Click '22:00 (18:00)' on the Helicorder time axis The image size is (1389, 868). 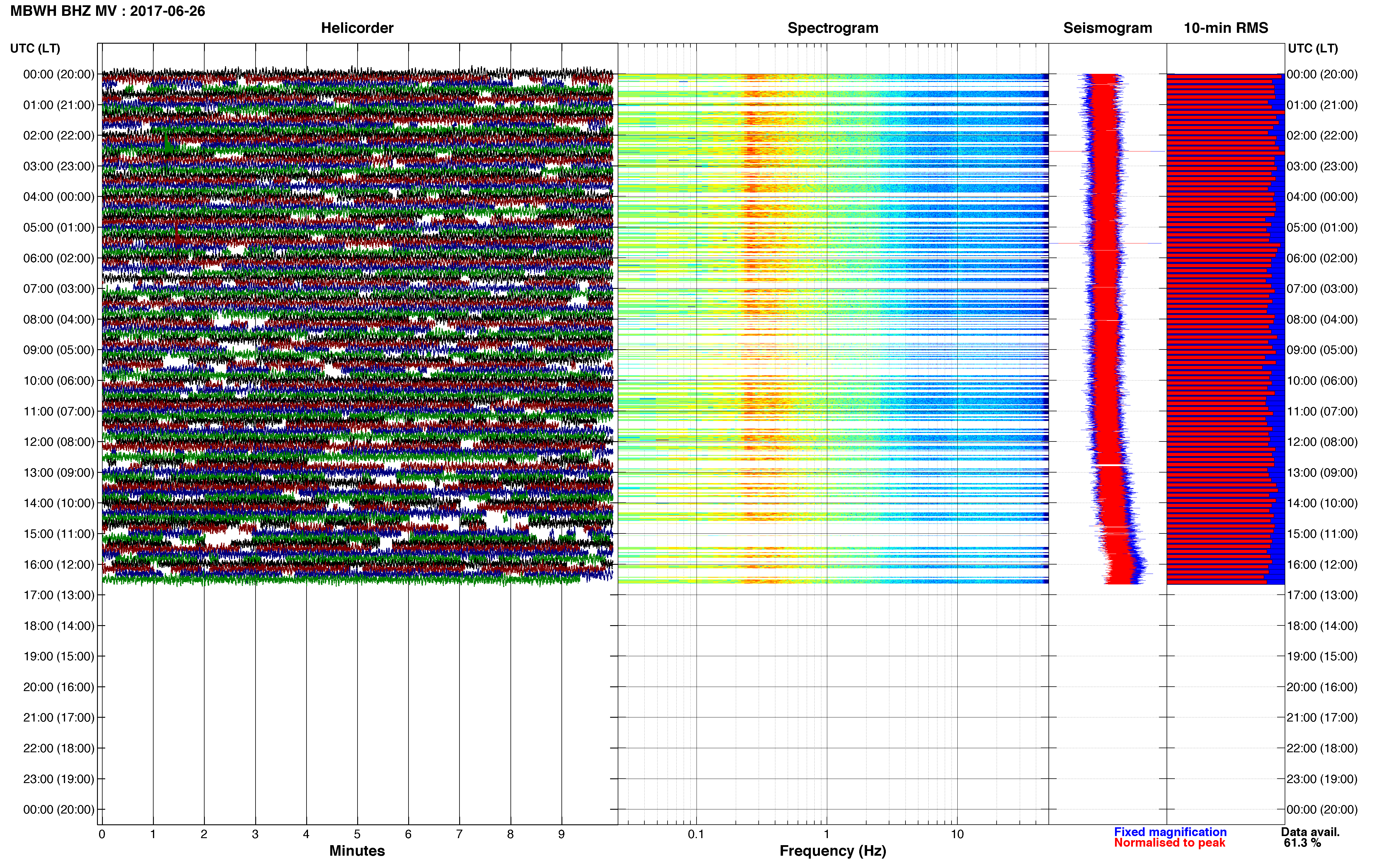pyautogui.click(x=59, y=748)
